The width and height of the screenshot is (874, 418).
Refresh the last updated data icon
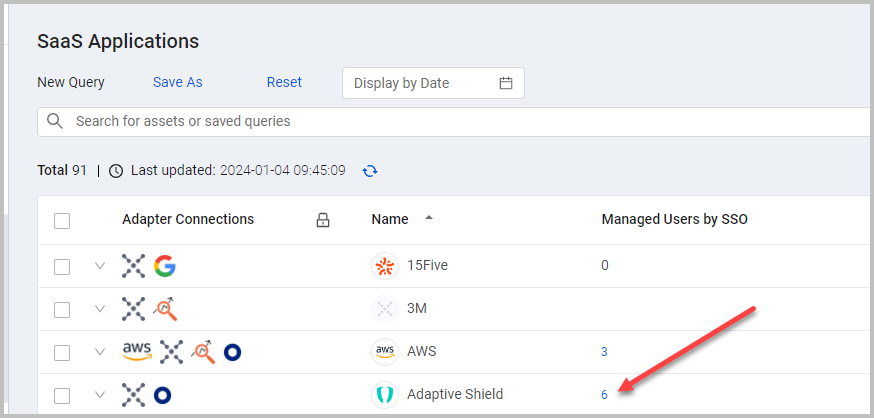tap(370, 171)
